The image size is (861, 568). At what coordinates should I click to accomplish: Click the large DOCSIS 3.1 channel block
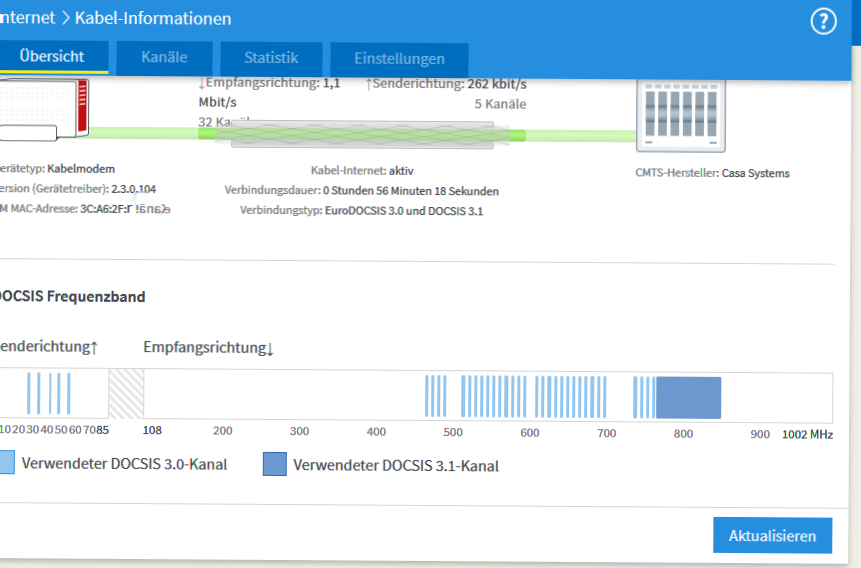[x=688, y=398]
